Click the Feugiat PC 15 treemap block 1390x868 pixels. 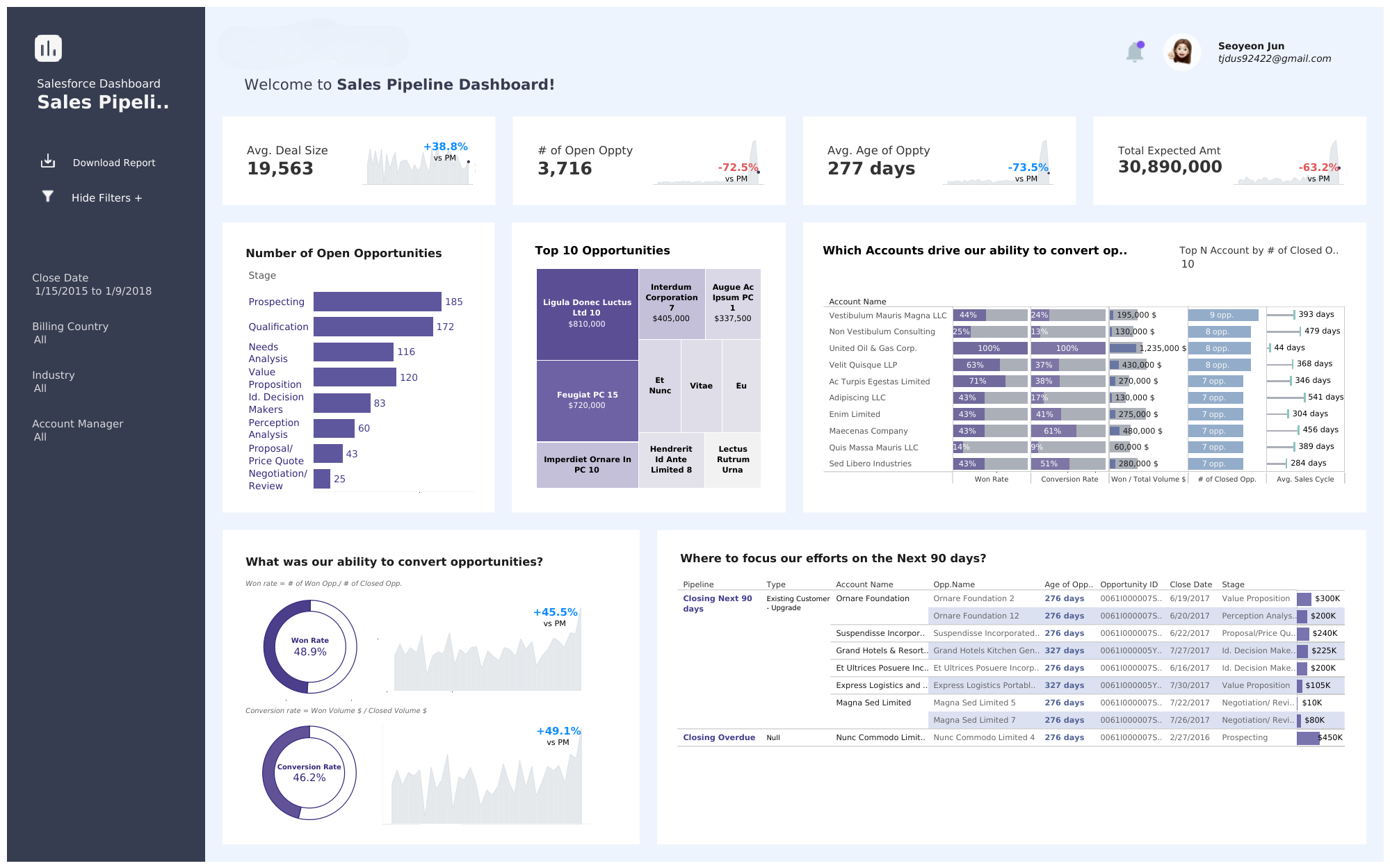586,400
